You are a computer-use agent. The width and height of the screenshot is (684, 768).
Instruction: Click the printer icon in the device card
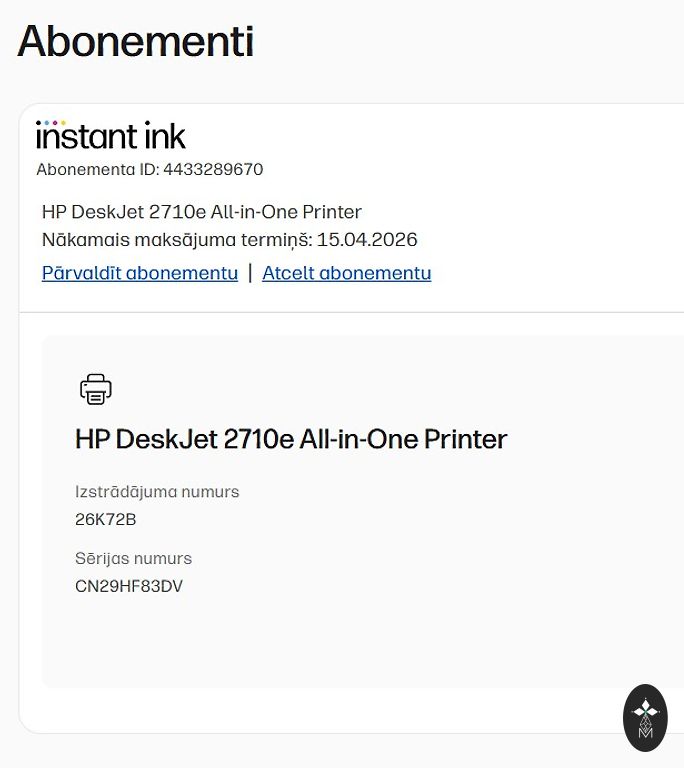[96, 389]
